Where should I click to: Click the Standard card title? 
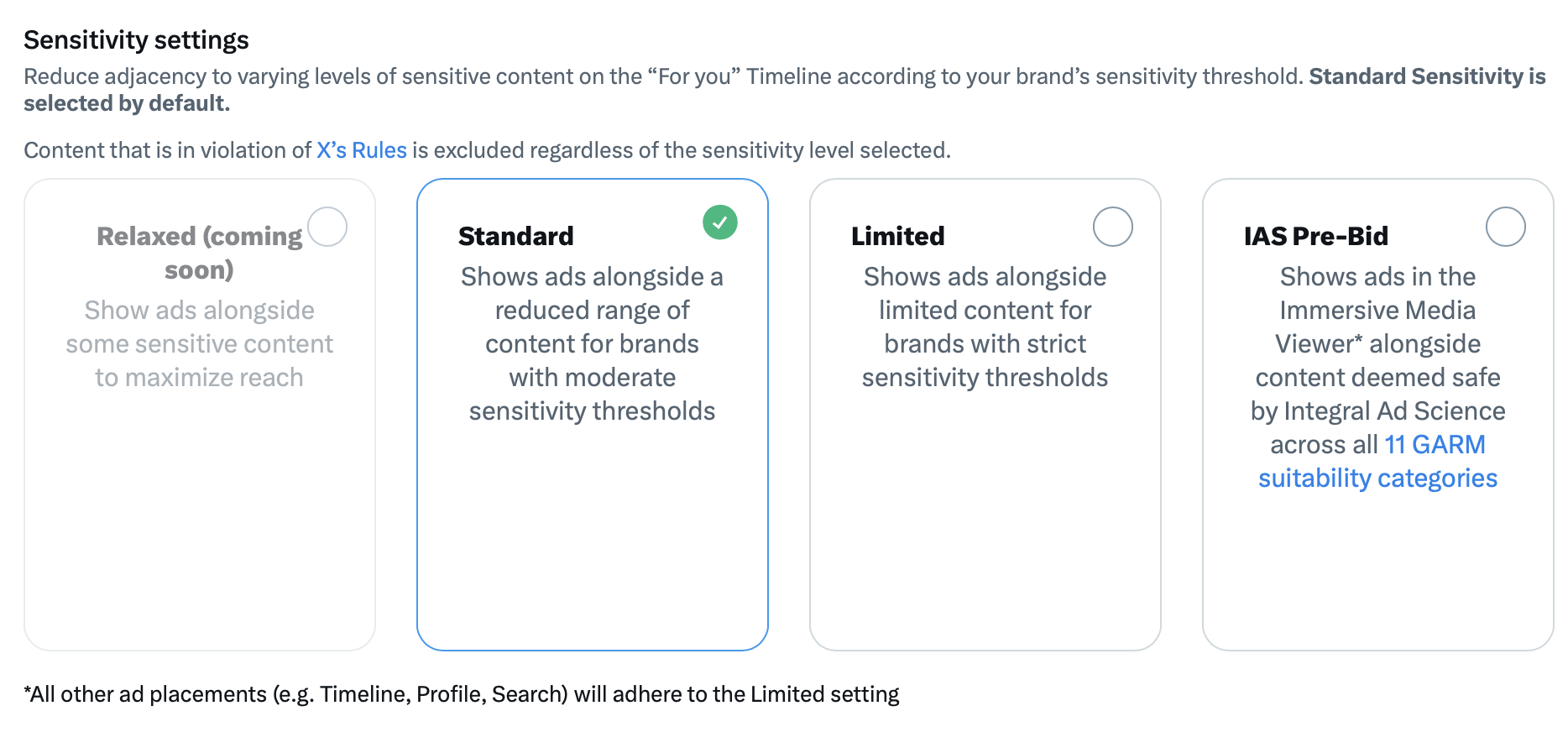coord(516,236)
